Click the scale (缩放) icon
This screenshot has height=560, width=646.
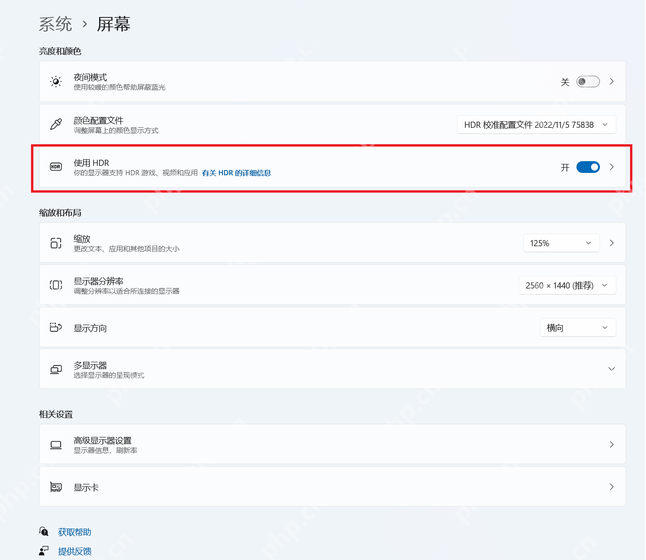pos(56,243)
